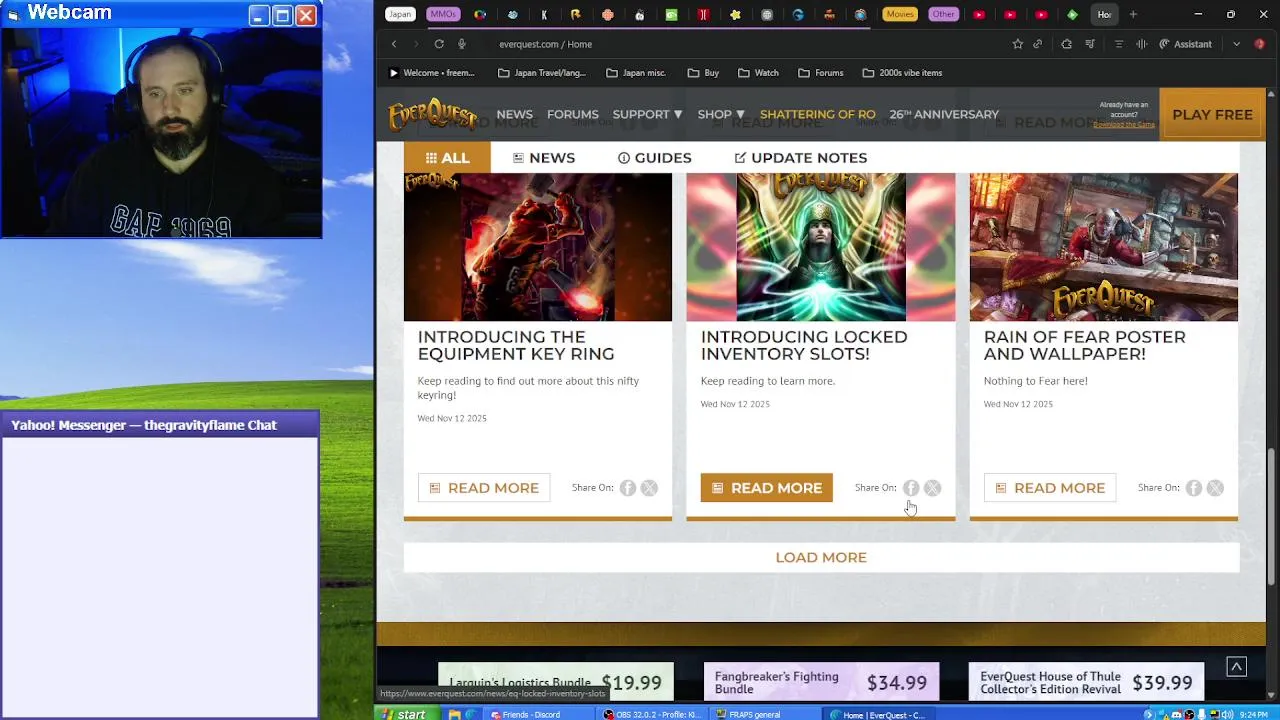Open the browser extensions puzzle icon

coord(1066,44)
